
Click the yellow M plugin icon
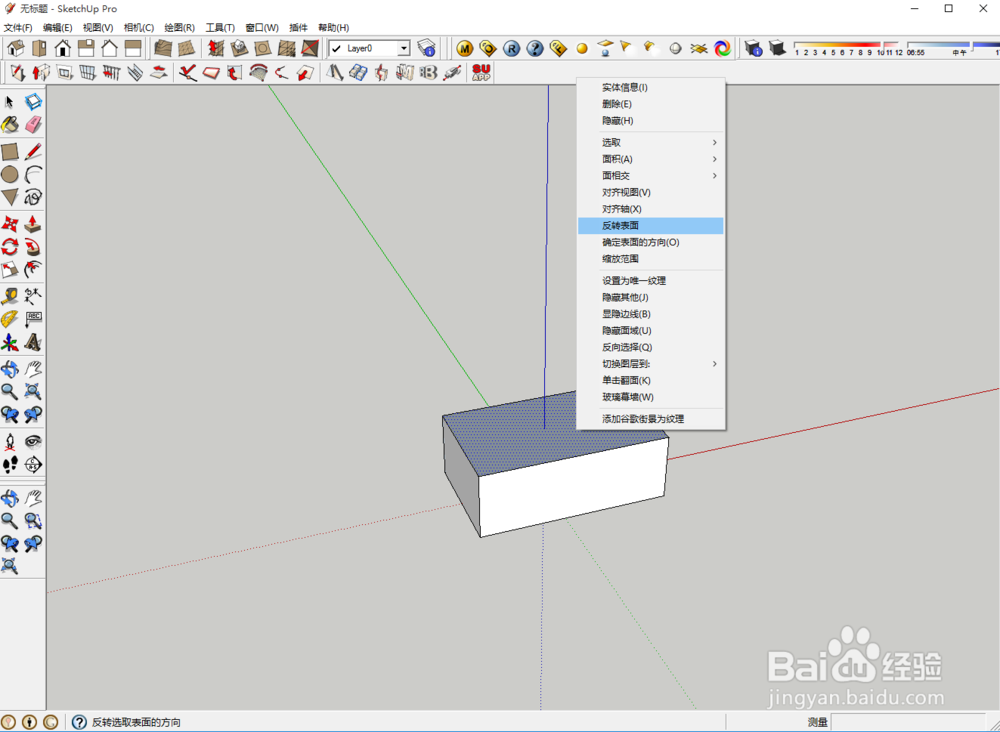click(464, 48)
